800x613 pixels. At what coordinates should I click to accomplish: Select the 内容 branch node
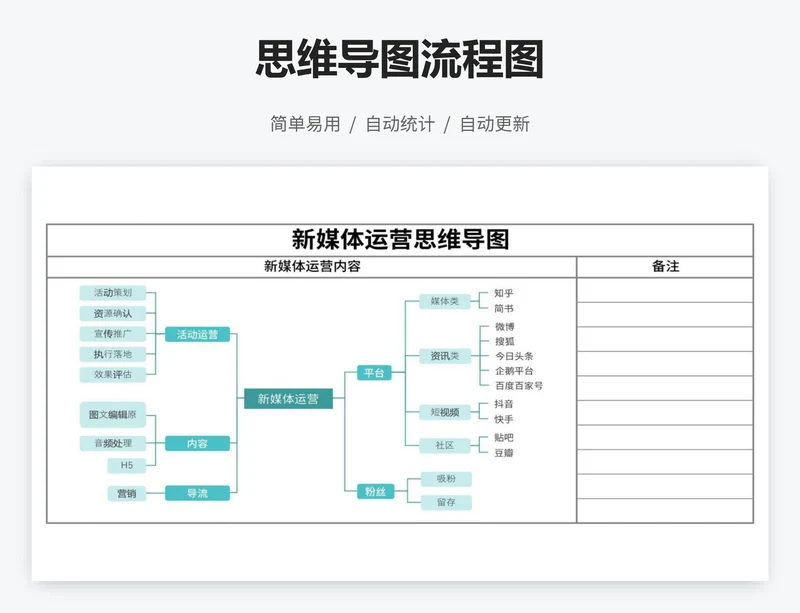[x=197, y=444]
